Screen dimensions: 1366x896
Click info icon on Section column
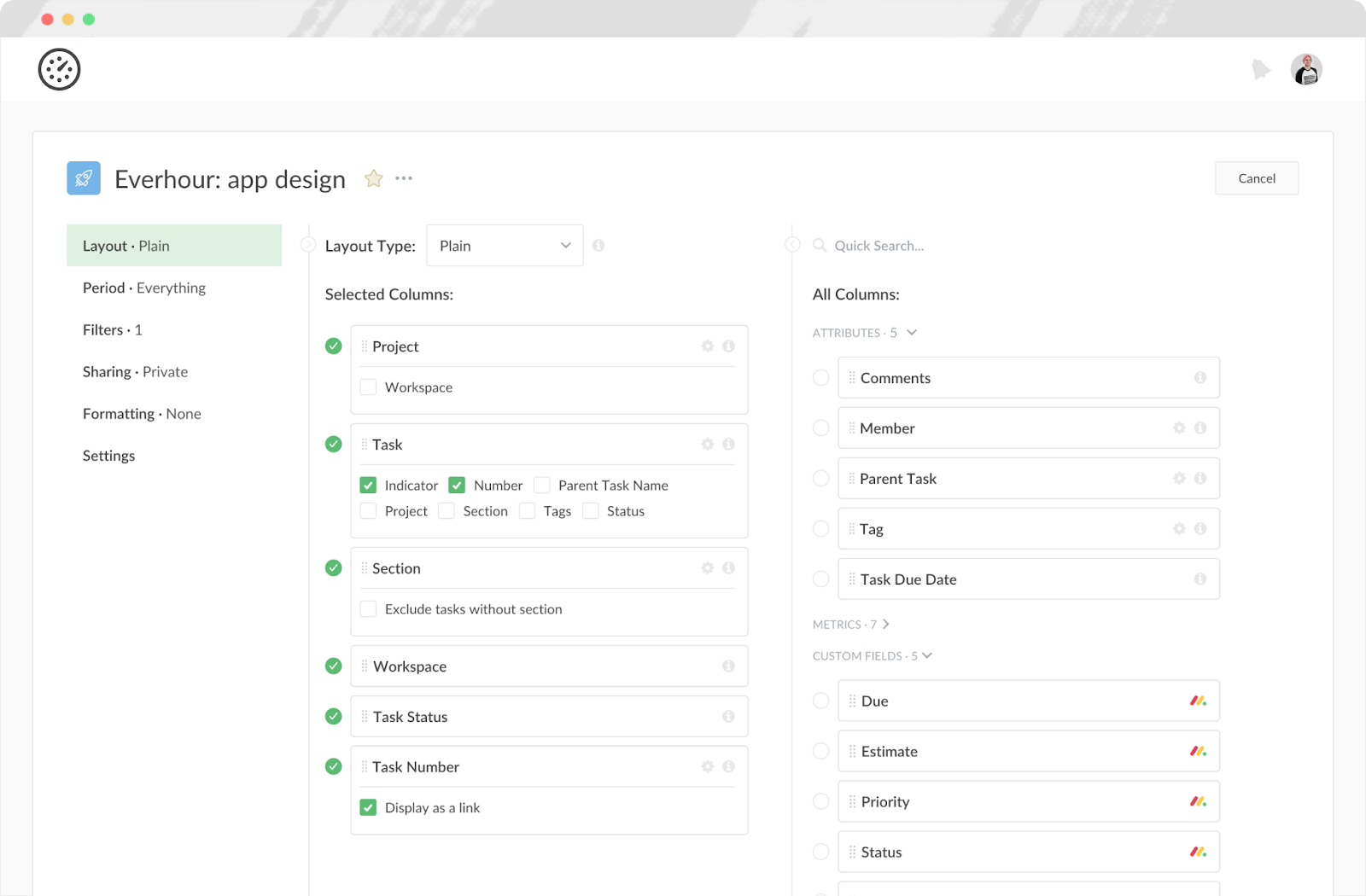coord(728,567)
